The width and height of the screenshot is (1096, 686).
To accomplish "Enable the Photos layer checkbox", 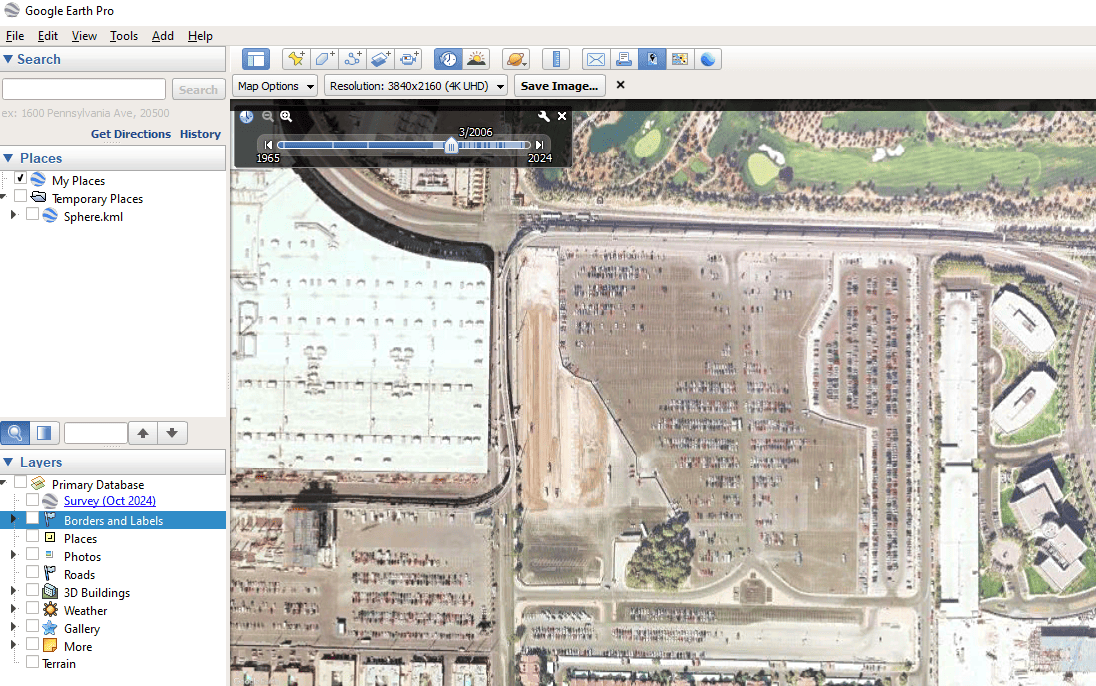I will click(x=32, y=555).
